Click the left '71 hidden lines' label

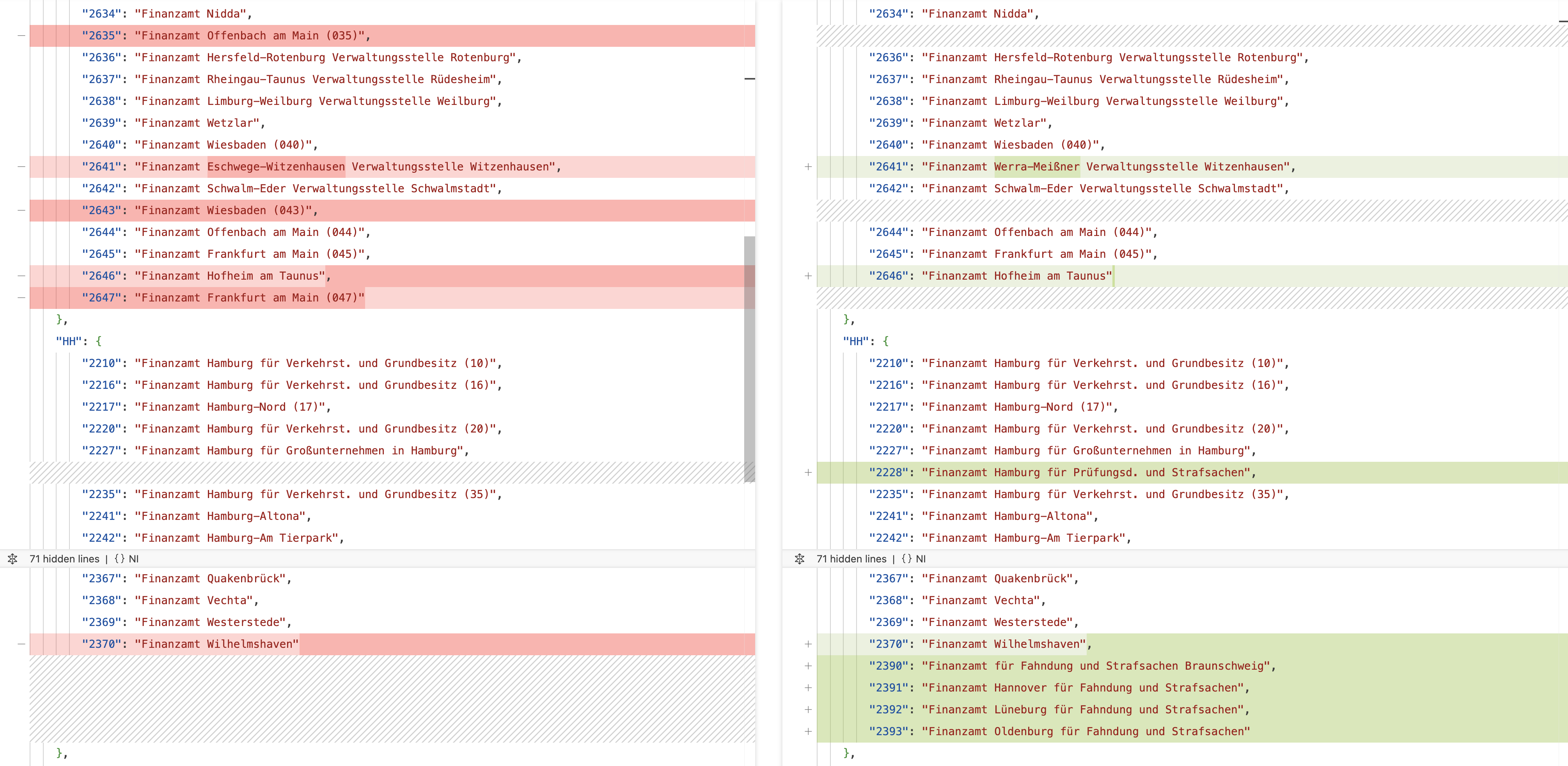coord(64,559)
